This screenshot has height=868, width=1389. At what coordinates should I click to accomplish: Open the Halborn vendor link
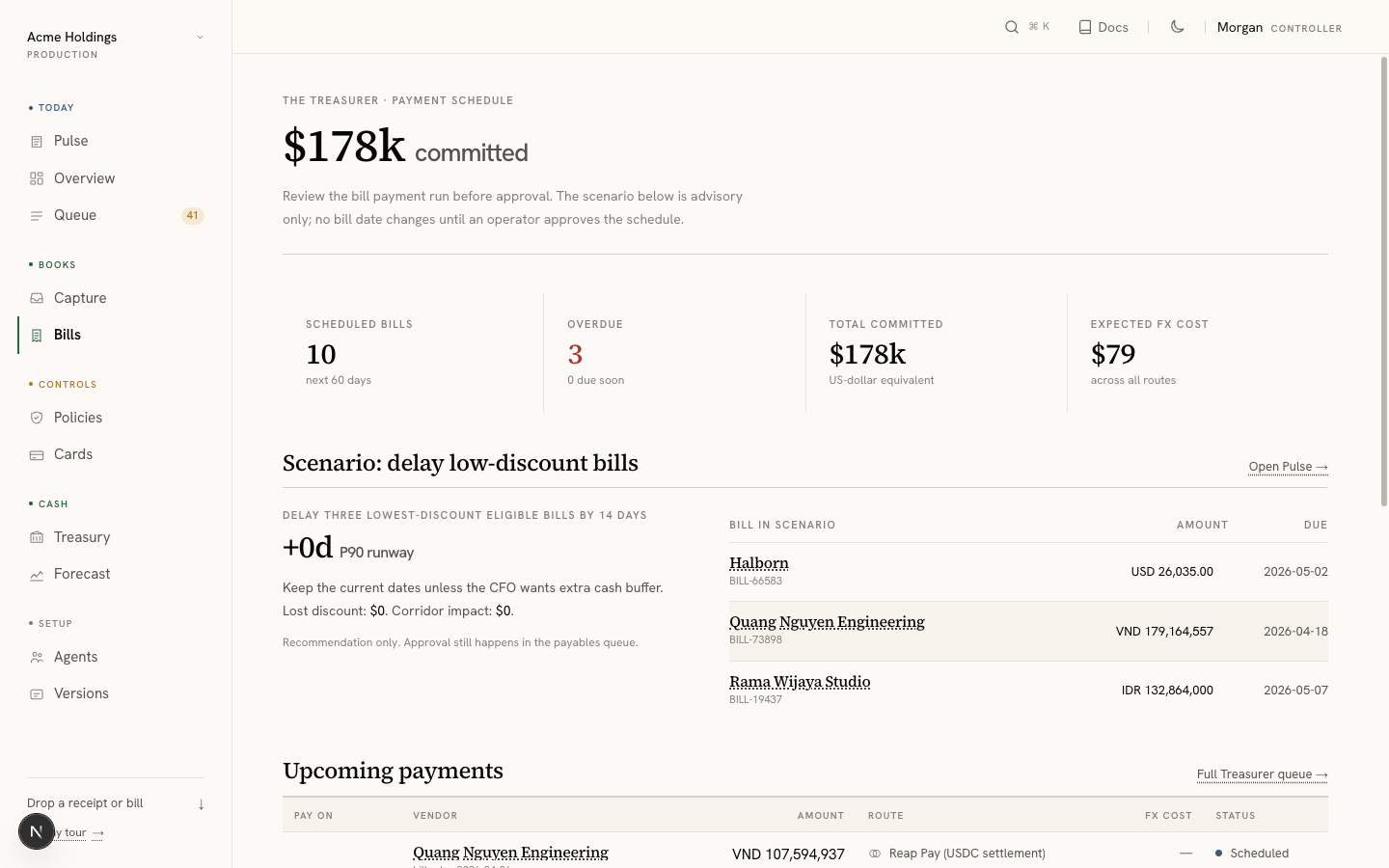[758, 563]
